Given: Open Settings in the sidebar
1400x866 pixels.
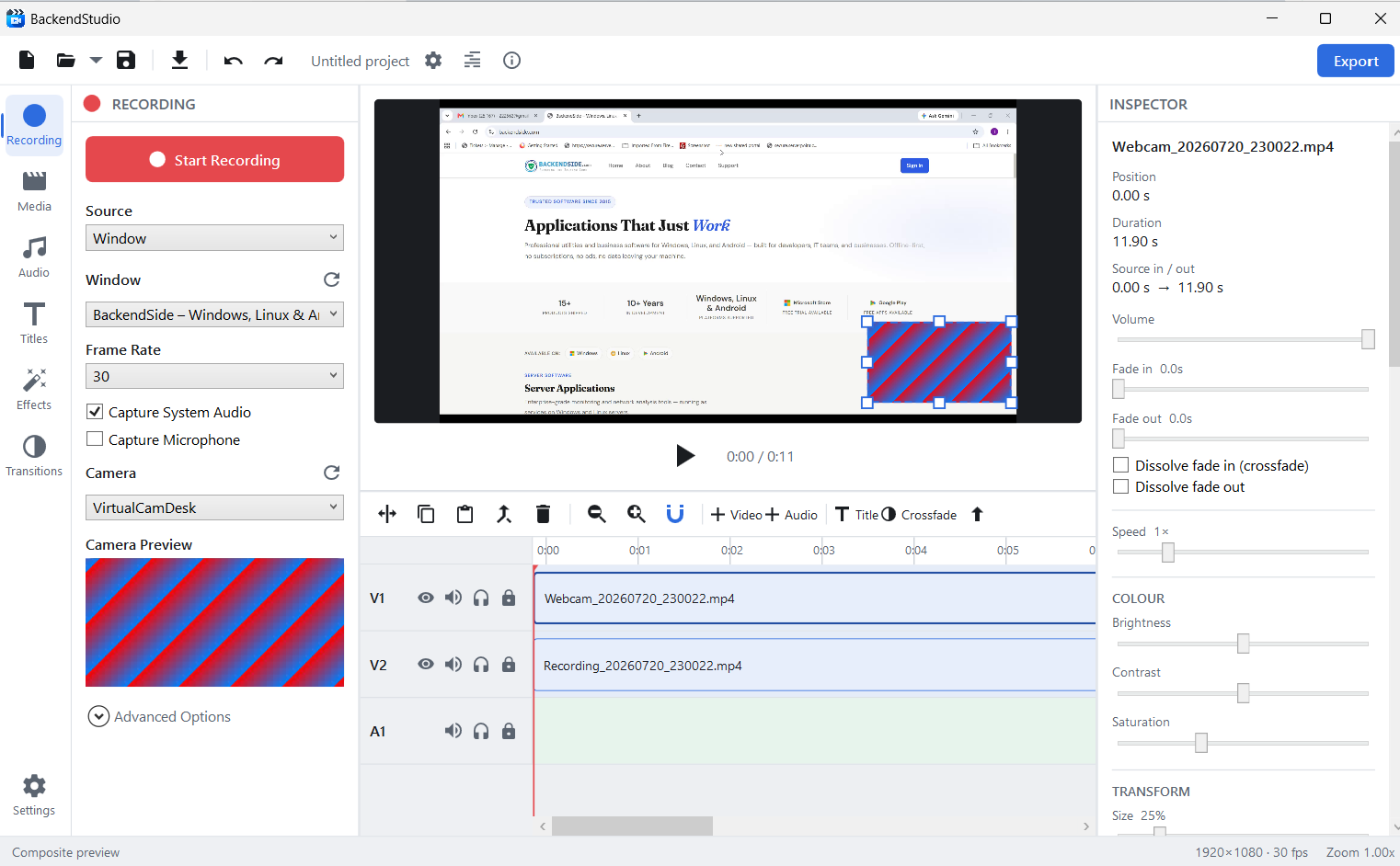Looking at the screenshot, I should pyautogui.click(x=34, y=795).
